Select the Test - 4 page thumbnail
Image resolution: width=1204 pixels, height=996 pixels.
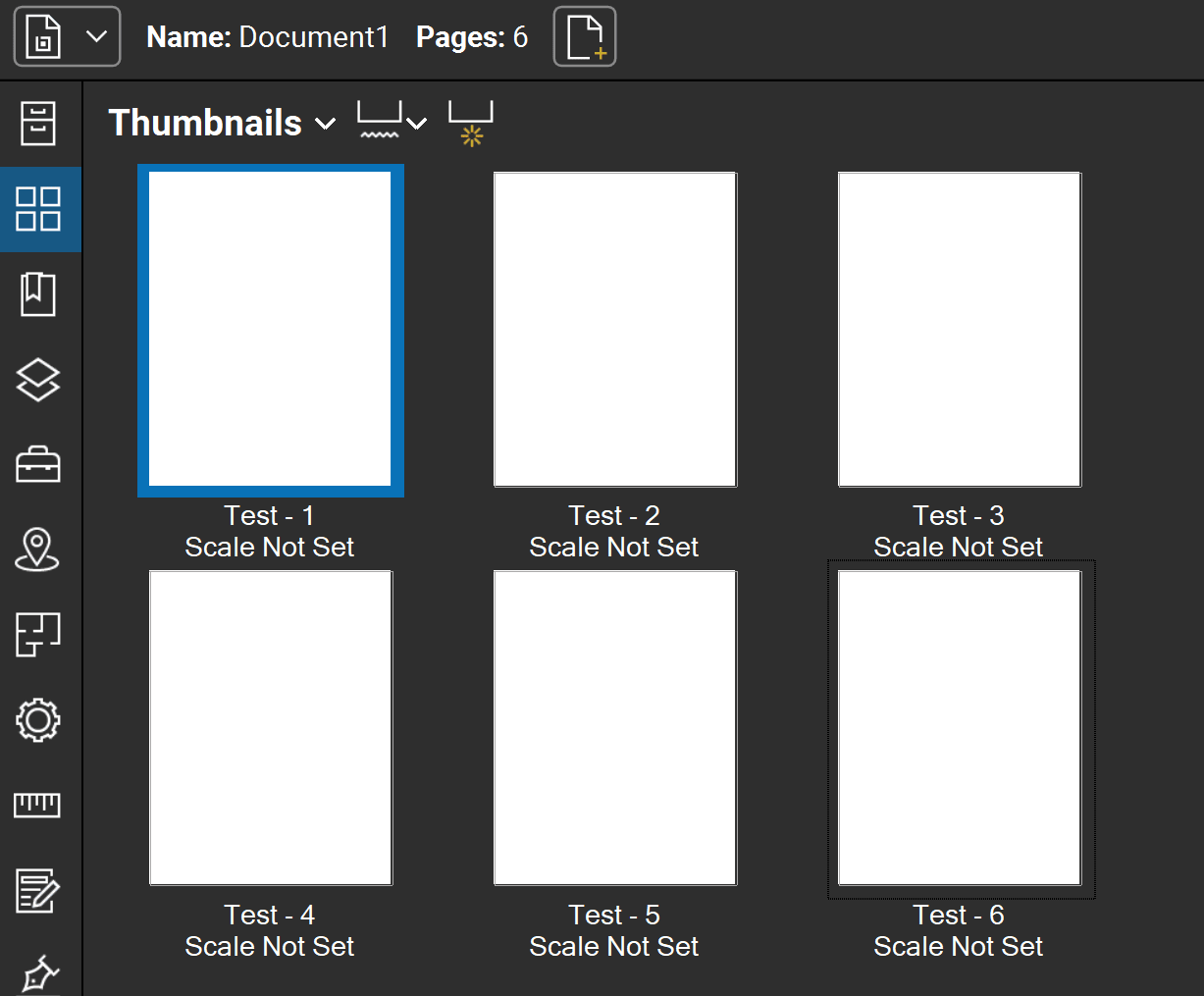click(x=271, y=728)
